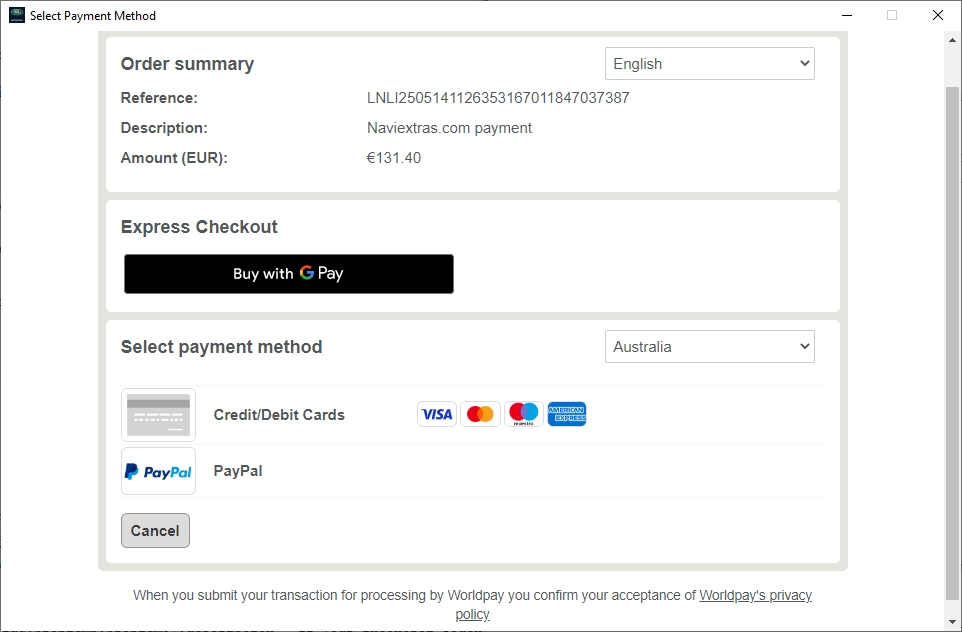Click the Buy with G Pay button
This screenshot has height=632, width=962.
[x=289, y=274]
